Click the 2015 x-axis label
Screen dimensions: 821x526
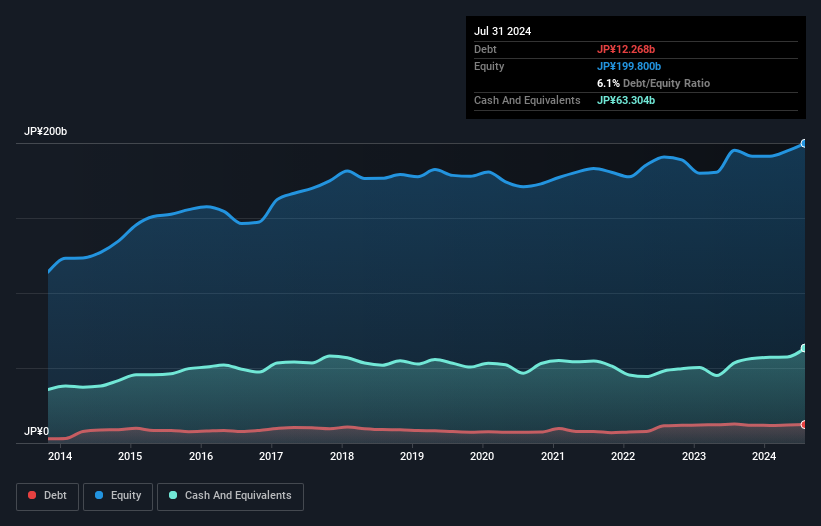(x=130, y=456)
